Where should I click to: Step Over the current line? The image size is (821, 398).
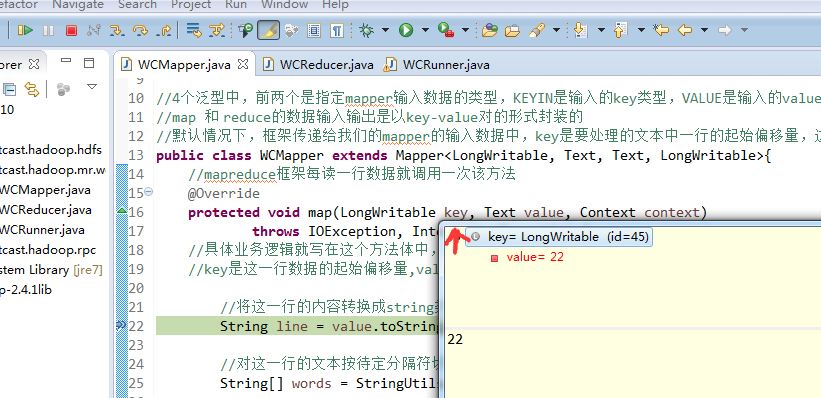tap(140, 30)
